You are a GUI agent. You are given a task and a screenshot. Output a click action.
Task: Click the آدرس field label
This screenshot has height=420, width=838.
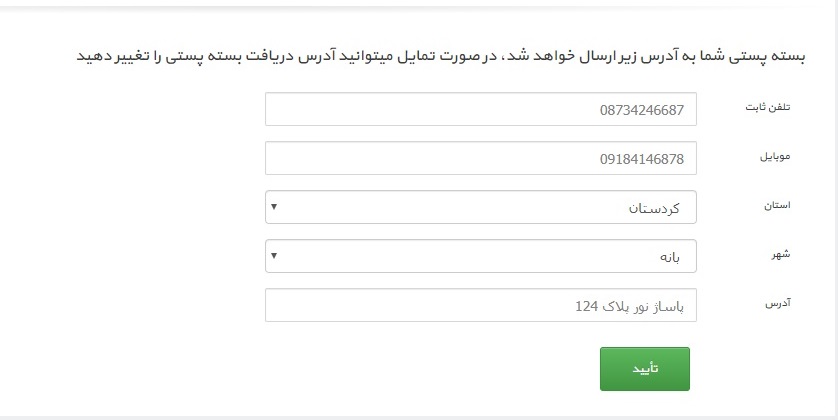click(x=778, y=304)
